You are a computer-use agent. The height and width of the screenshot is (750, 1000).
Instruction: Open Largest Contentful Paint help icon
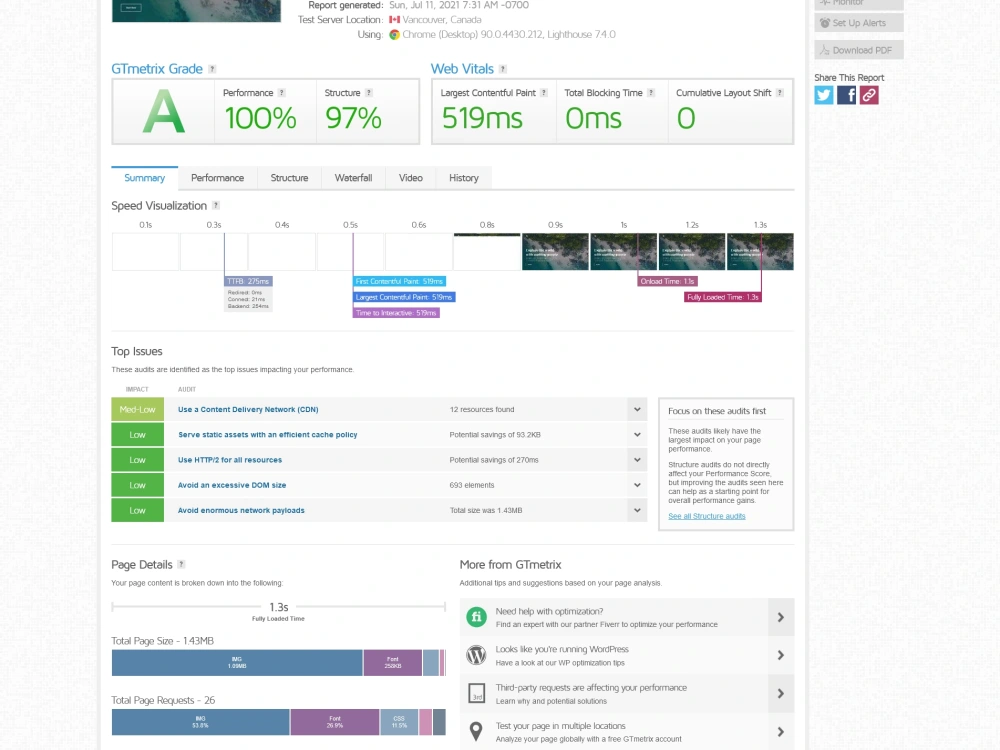click(x=544, y=92)
